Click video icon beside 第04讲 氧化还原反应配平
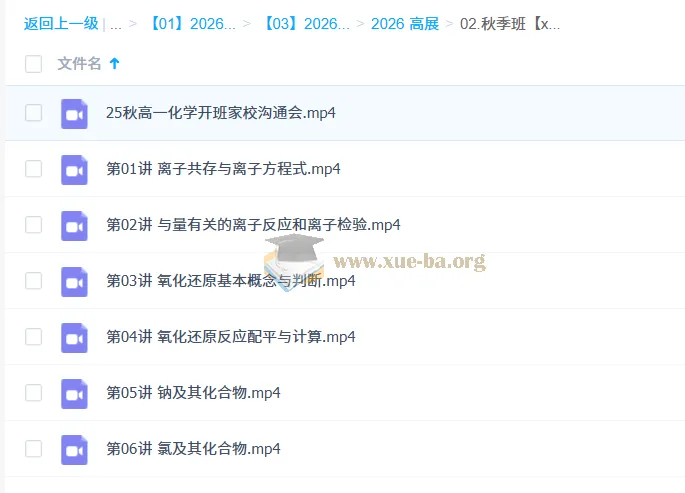The image size is (685, 493). pos(74,337)
